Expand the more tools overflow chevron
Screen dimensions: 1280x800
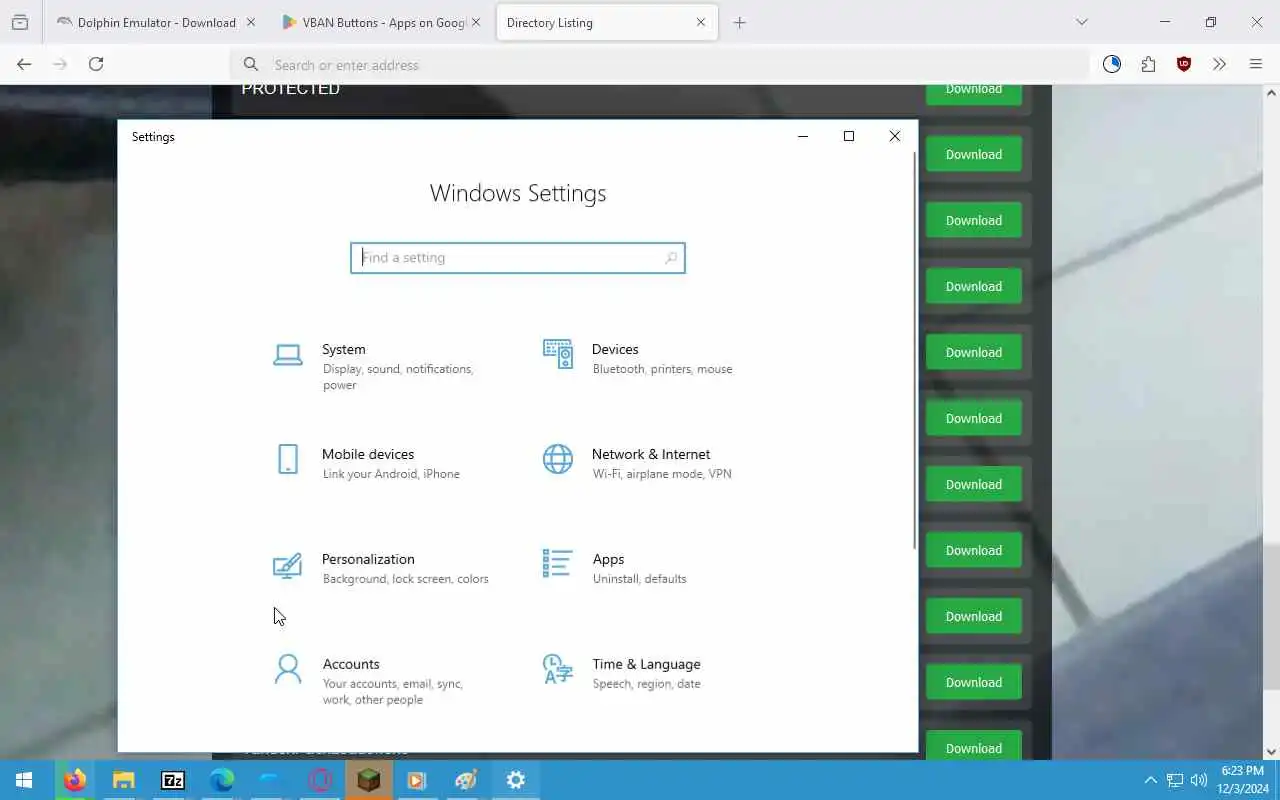pos(1220,64)
